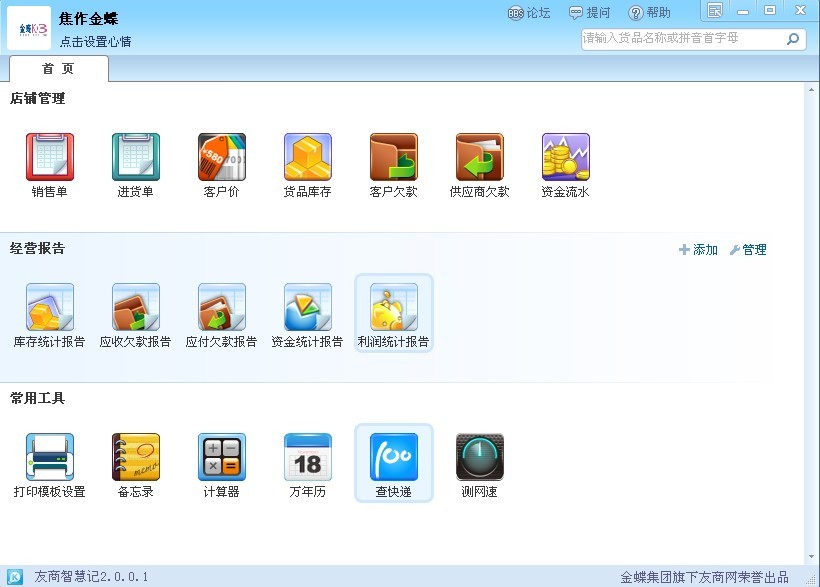
Task: Open 应收欠款报告 receivables report
Action: pos(136,308)
